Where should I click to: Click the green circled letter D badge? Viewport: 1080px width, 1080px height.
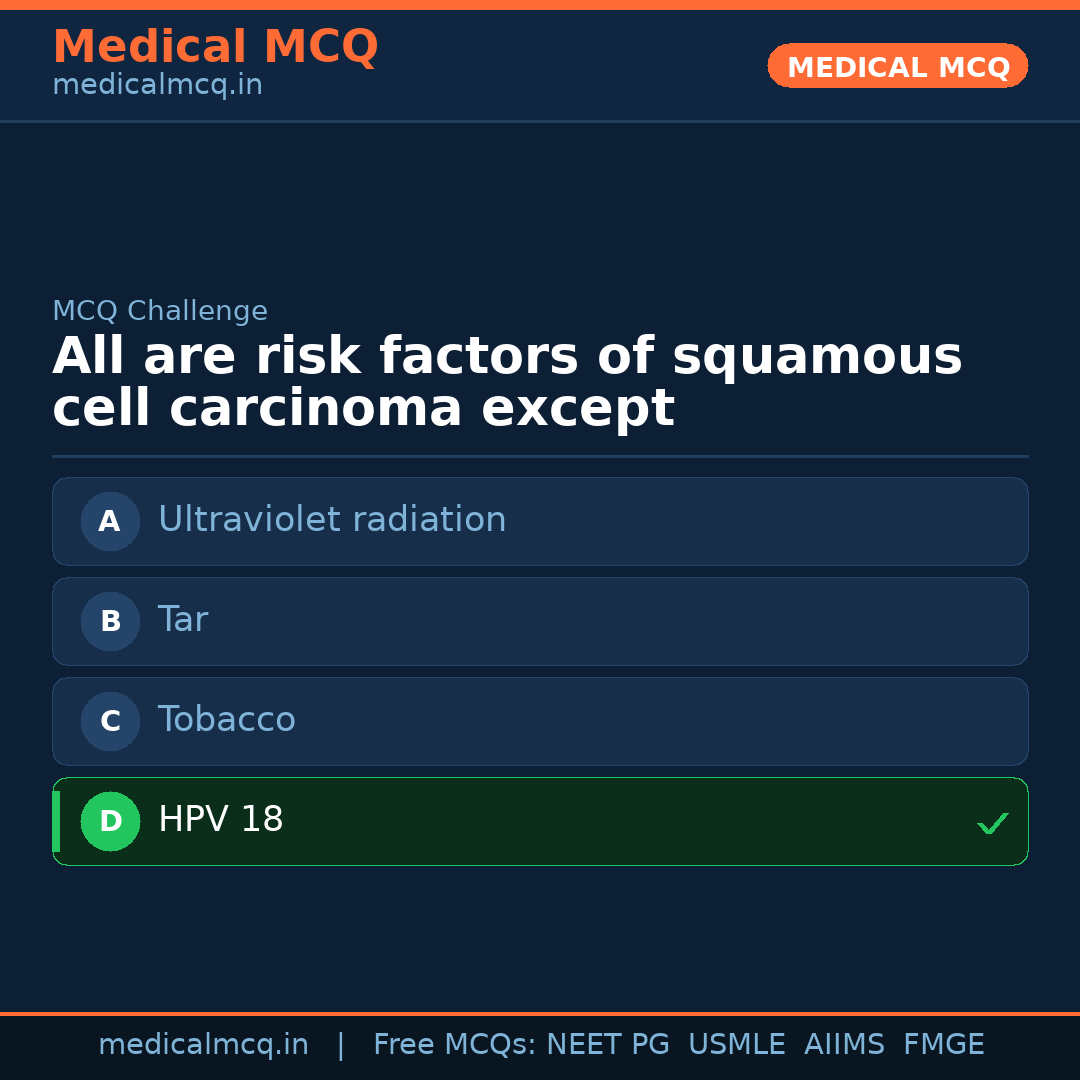click(x=110, y=821)
